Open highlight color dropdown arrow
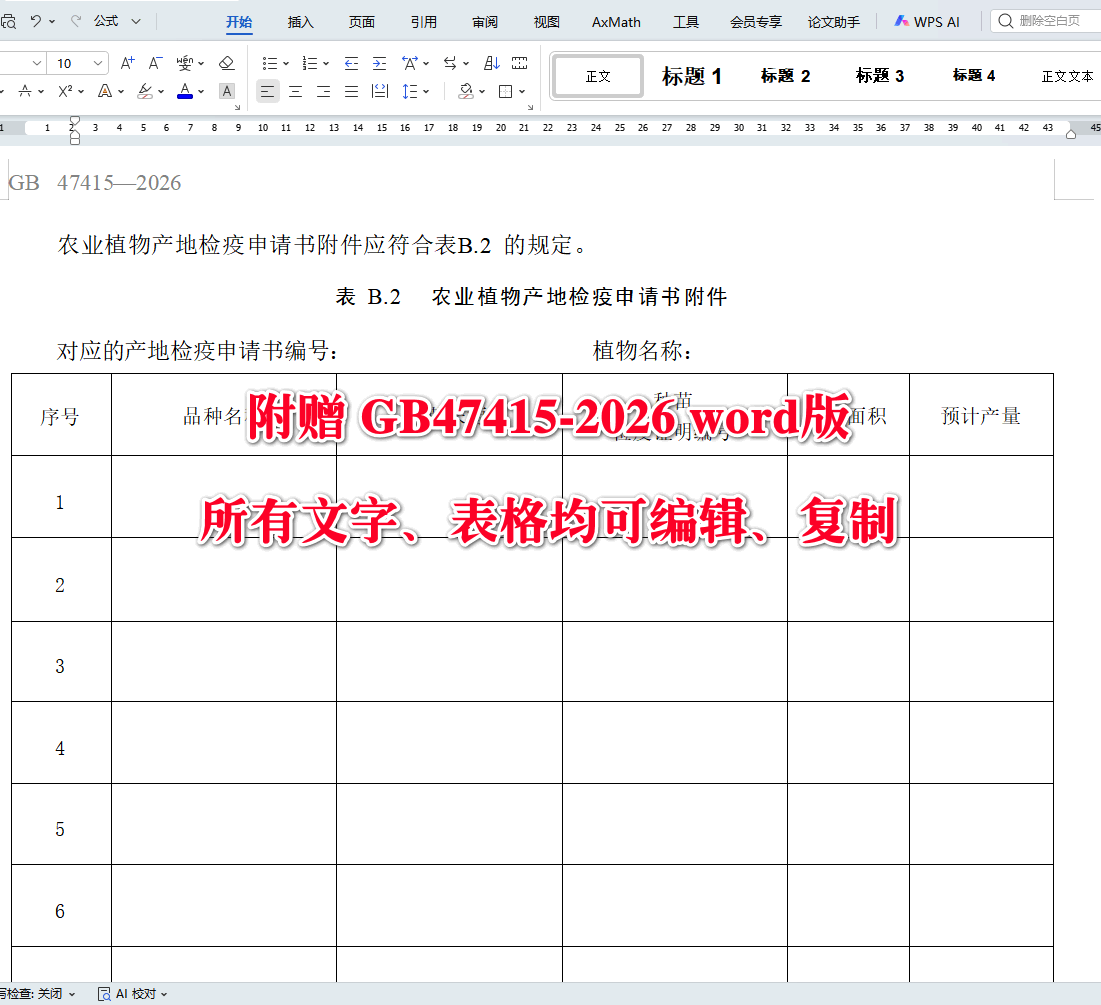The height and width of the screenshot is (1005, 1101). tap(161, 92)
